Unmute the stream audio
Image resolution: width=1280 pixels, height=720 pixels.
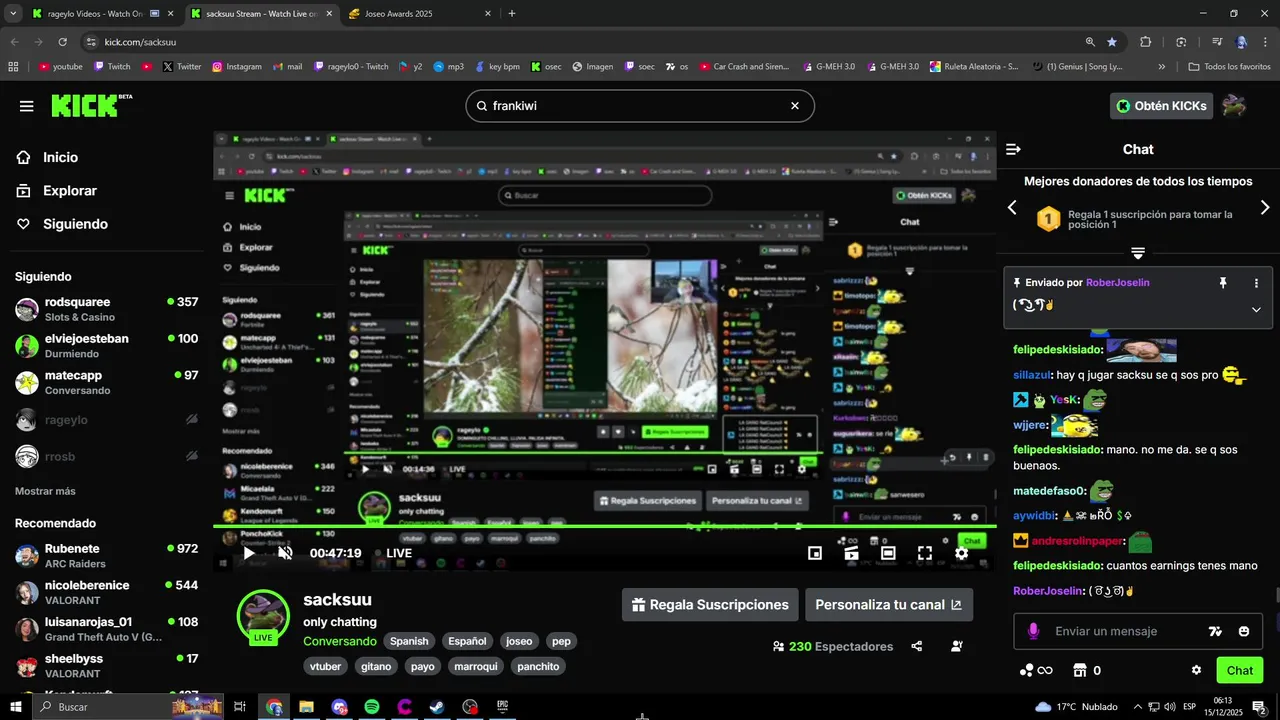(x=285, y=553)
